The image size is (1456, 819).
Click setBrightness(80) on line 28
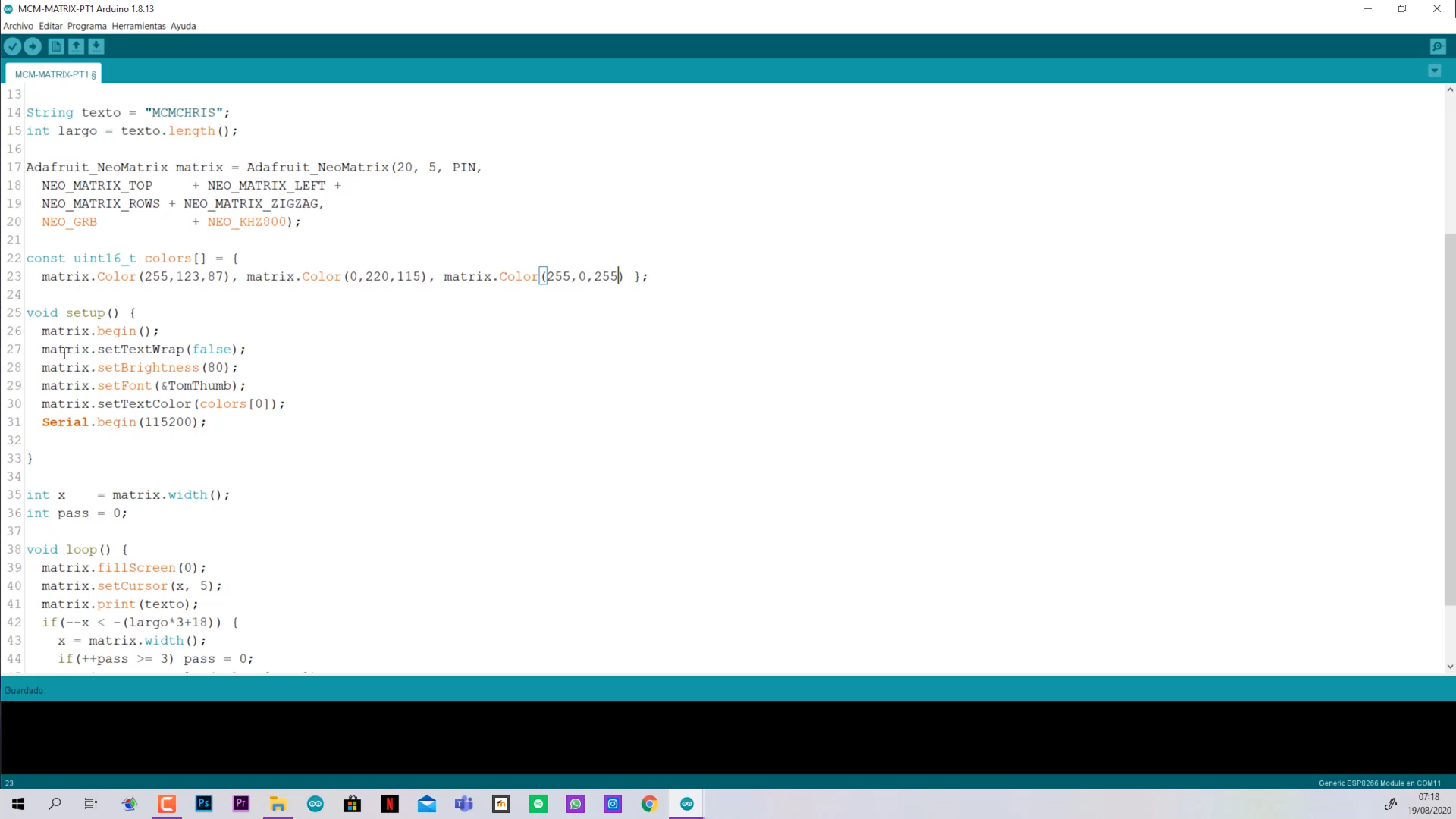pyautogui.click(x=163, y=367)
